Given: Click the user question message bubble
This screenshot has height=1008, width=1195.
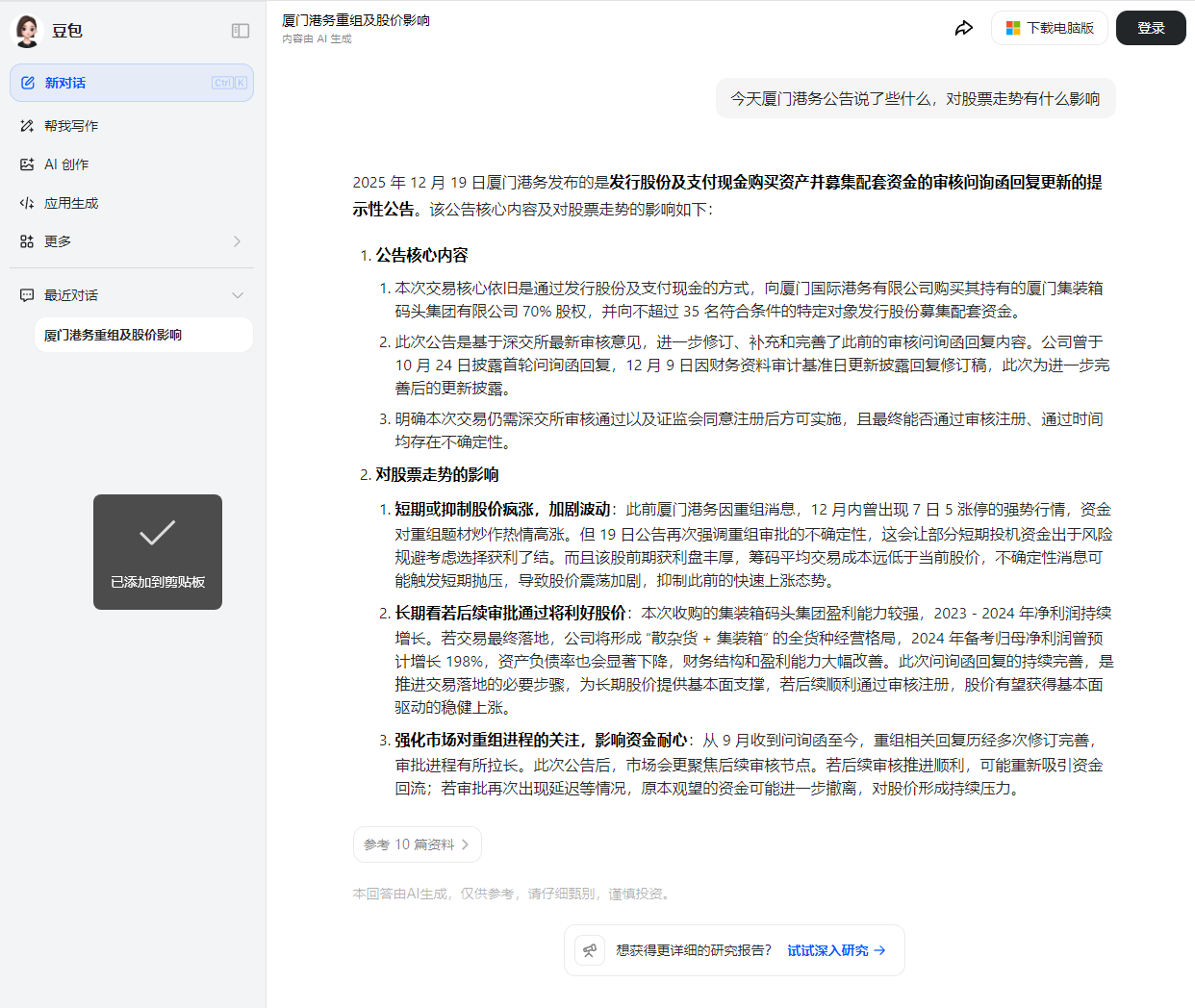Looking at the screenshot, I should coord(914,98).
